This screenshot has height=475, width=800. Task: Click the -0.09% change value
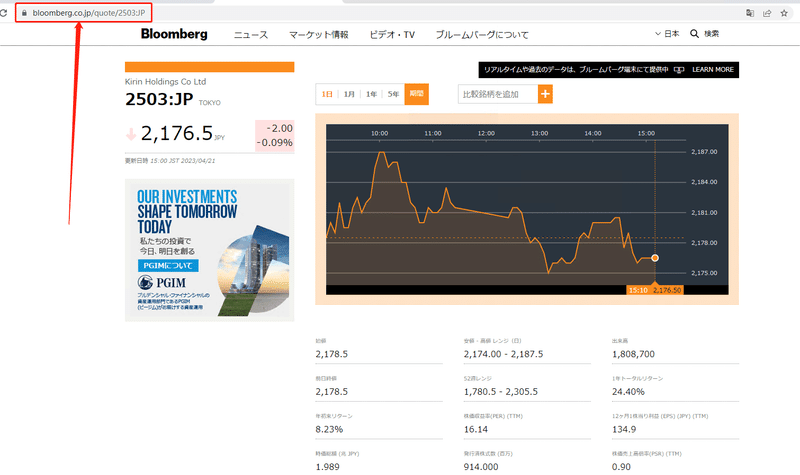274,142
